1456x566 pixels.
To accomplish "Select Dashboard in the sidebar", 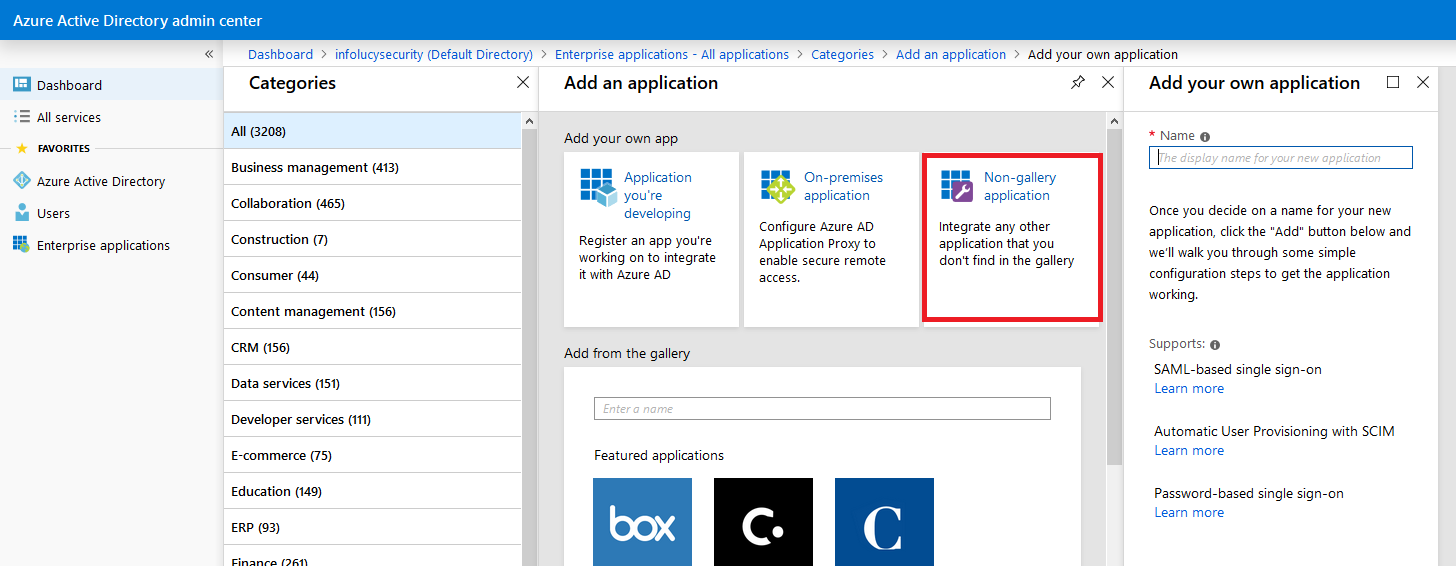I will point(111,85).
